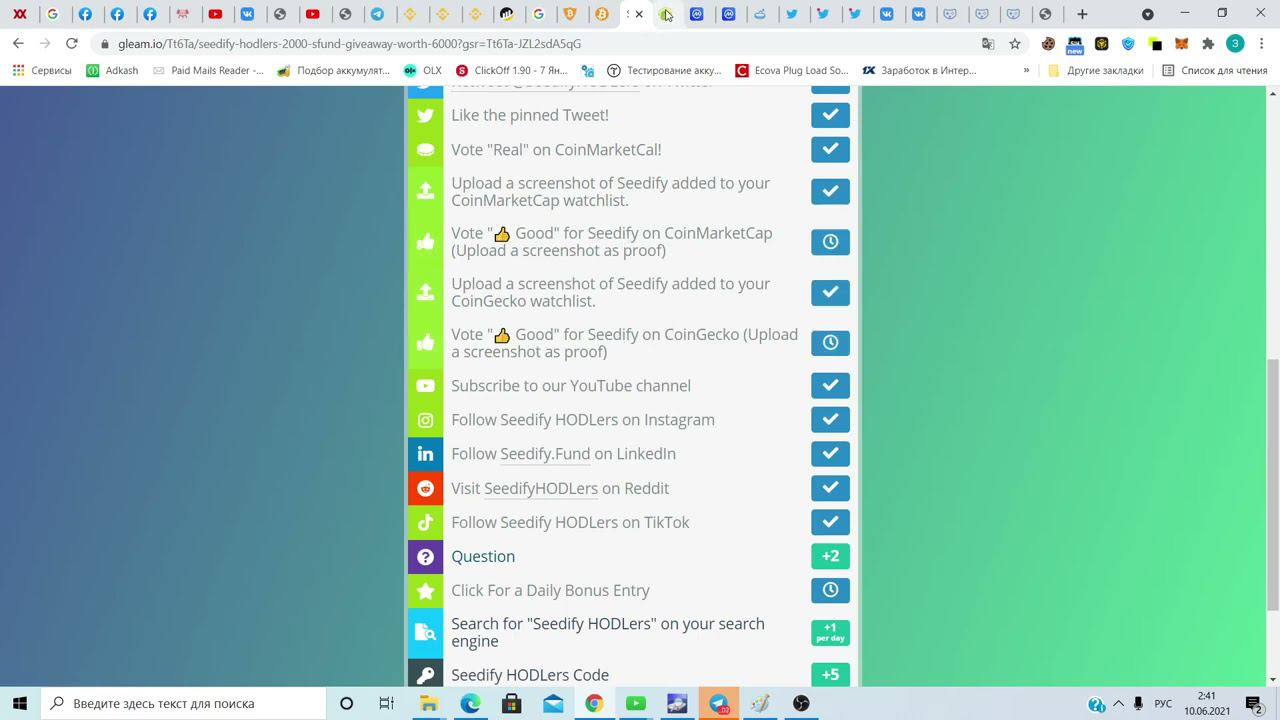Open Ecova Plug Load bookmark

pos(792,71)
